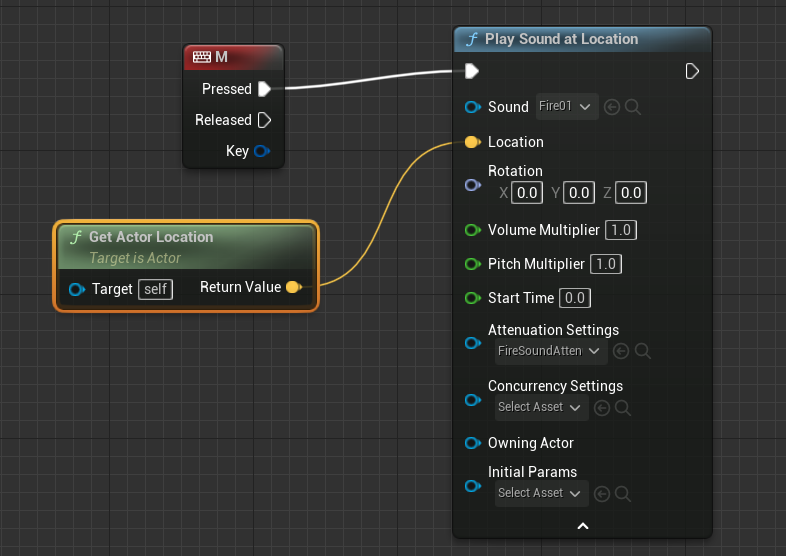Click the Start Time value field
786x556 pixels.
pyautogui.click(x=574, y=298)
